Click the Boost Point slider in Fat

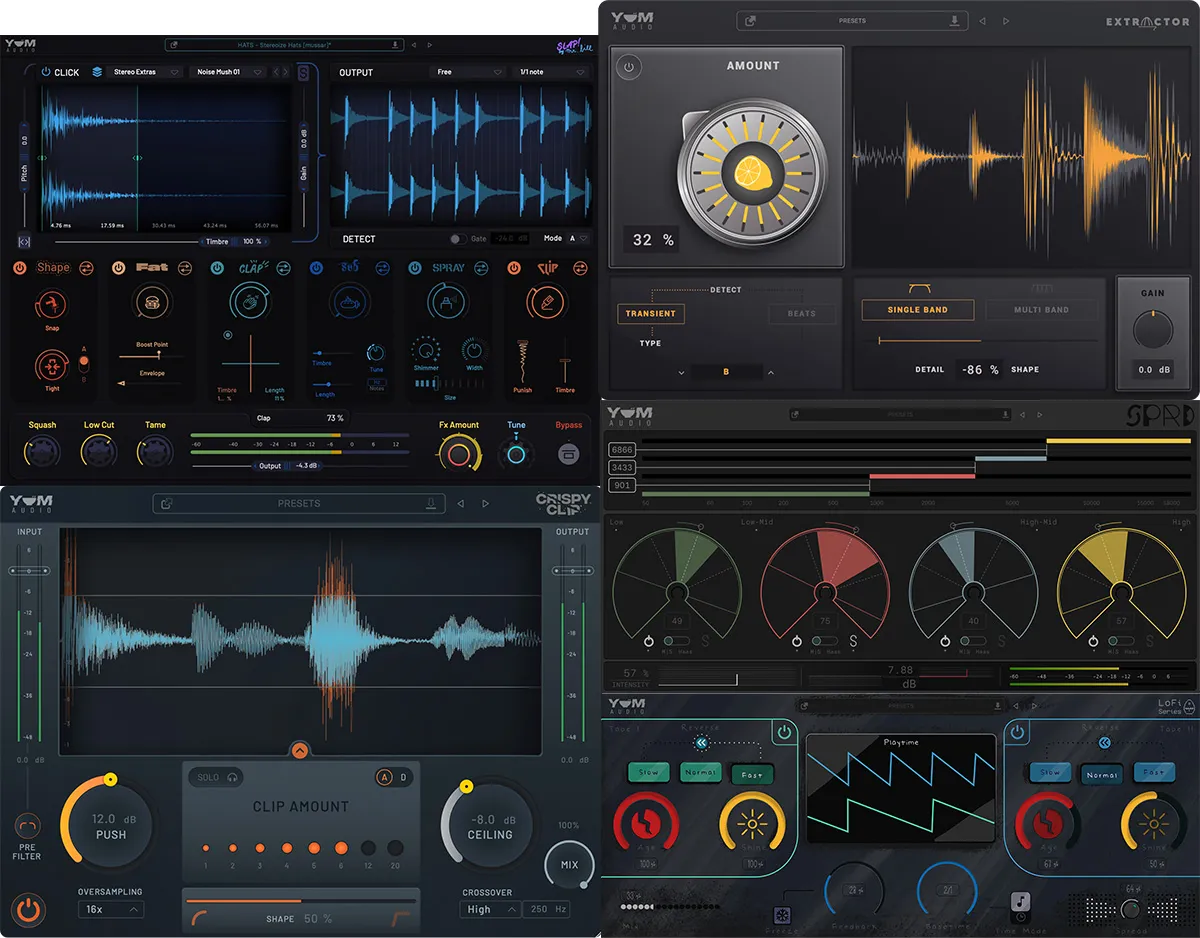[x=152, y=355]
